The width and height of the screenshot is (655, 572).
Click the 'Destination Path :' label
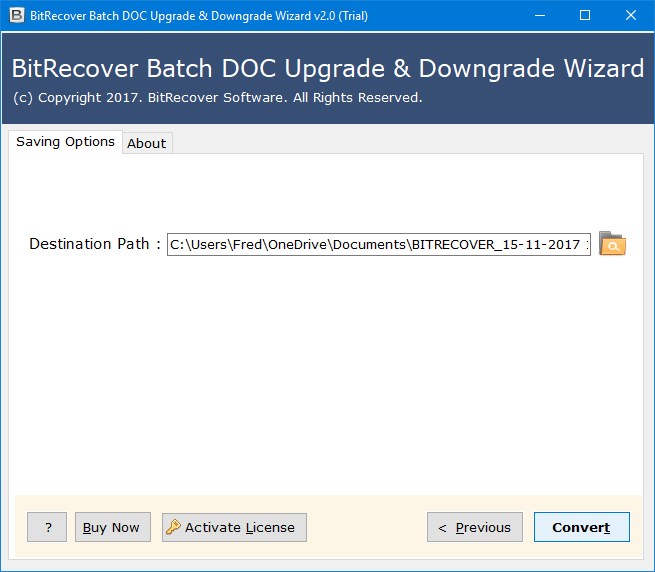click(95, 244)
